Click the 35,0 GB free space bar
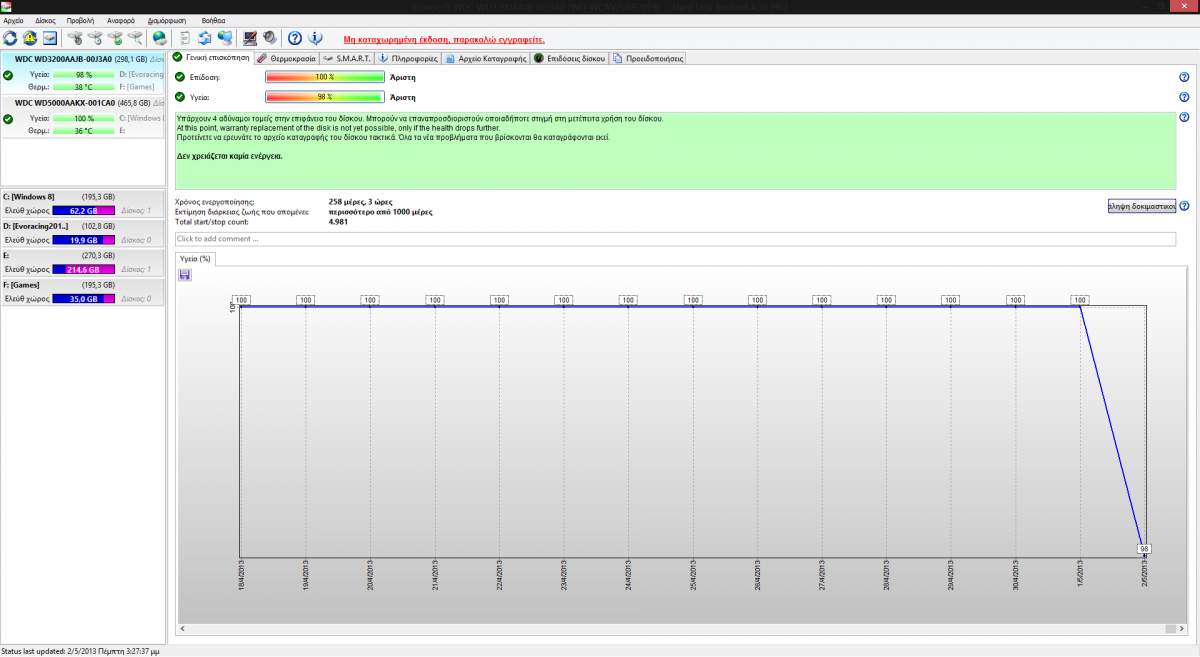The image size is (1200, 657). tap(84, 299)
